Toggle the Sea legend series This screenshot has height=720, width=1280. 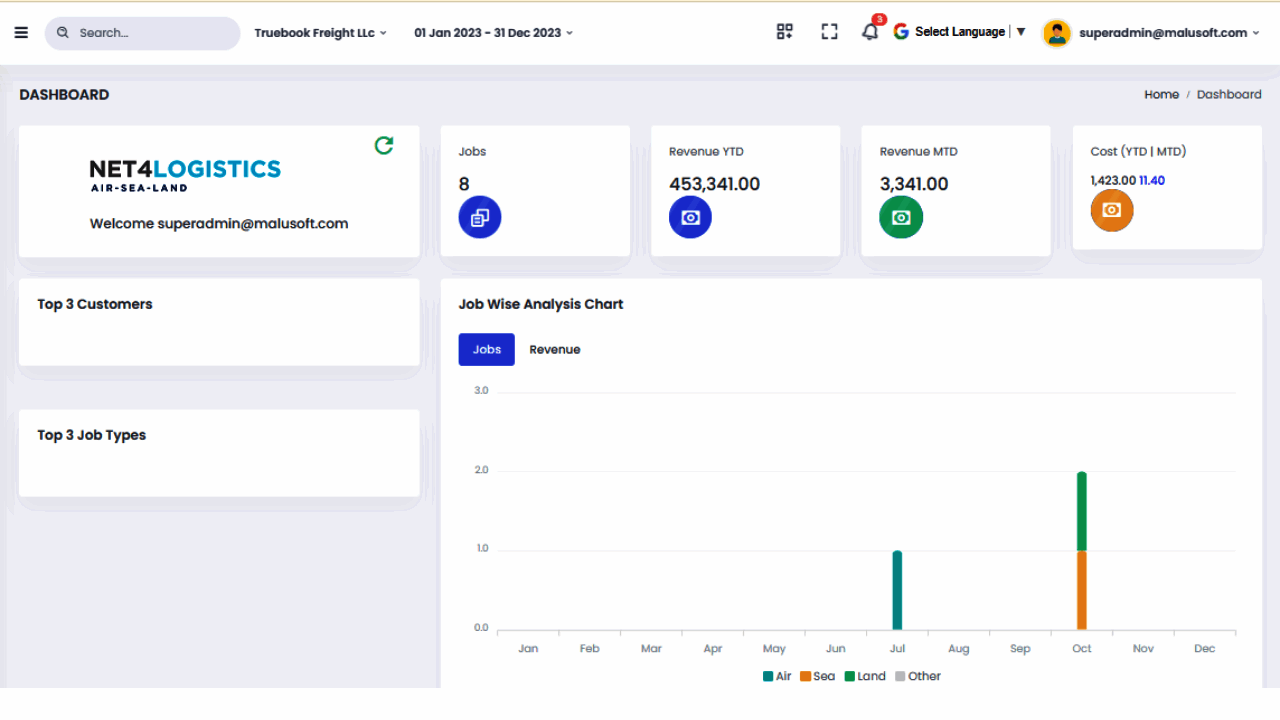pyautogui.click(x=818, y=676)
